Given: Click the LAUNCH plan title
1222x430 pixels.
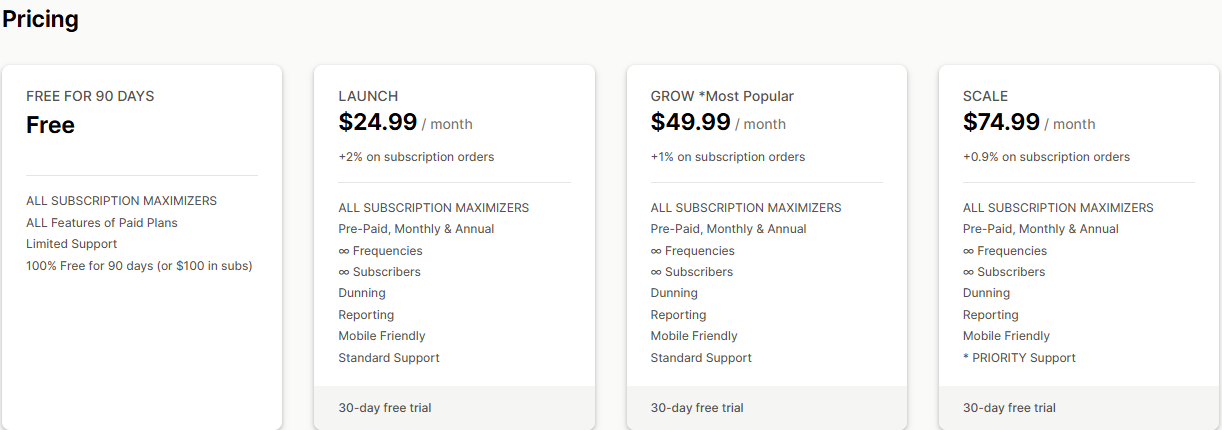Looking at the screenshot, I should (x=368, y=96).
